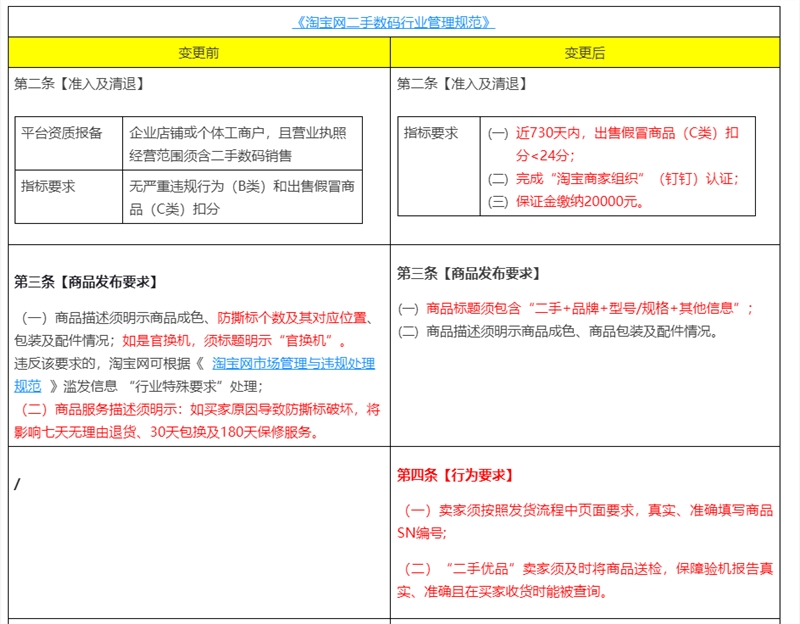Screen dimensions: 800x624
Task: Select red text 完成“淘宝商家组织”（钉钉）认证
Action: pos(627,179)
